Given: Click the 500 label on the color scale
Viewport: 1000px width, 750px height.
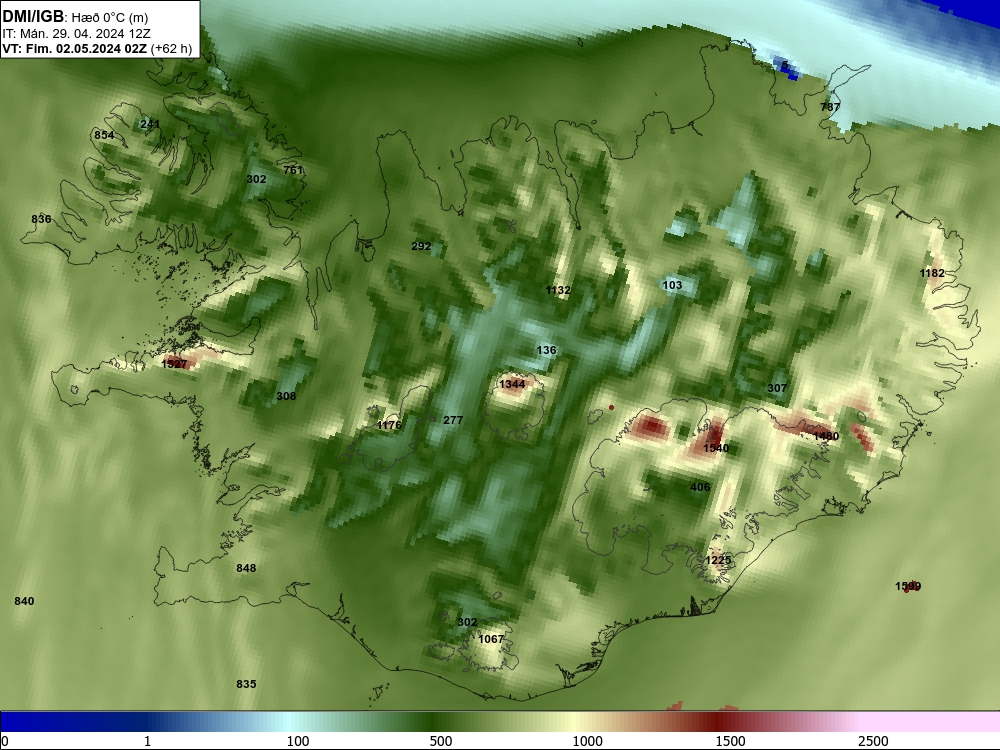Looking at the screenshot, I should 441,741.
